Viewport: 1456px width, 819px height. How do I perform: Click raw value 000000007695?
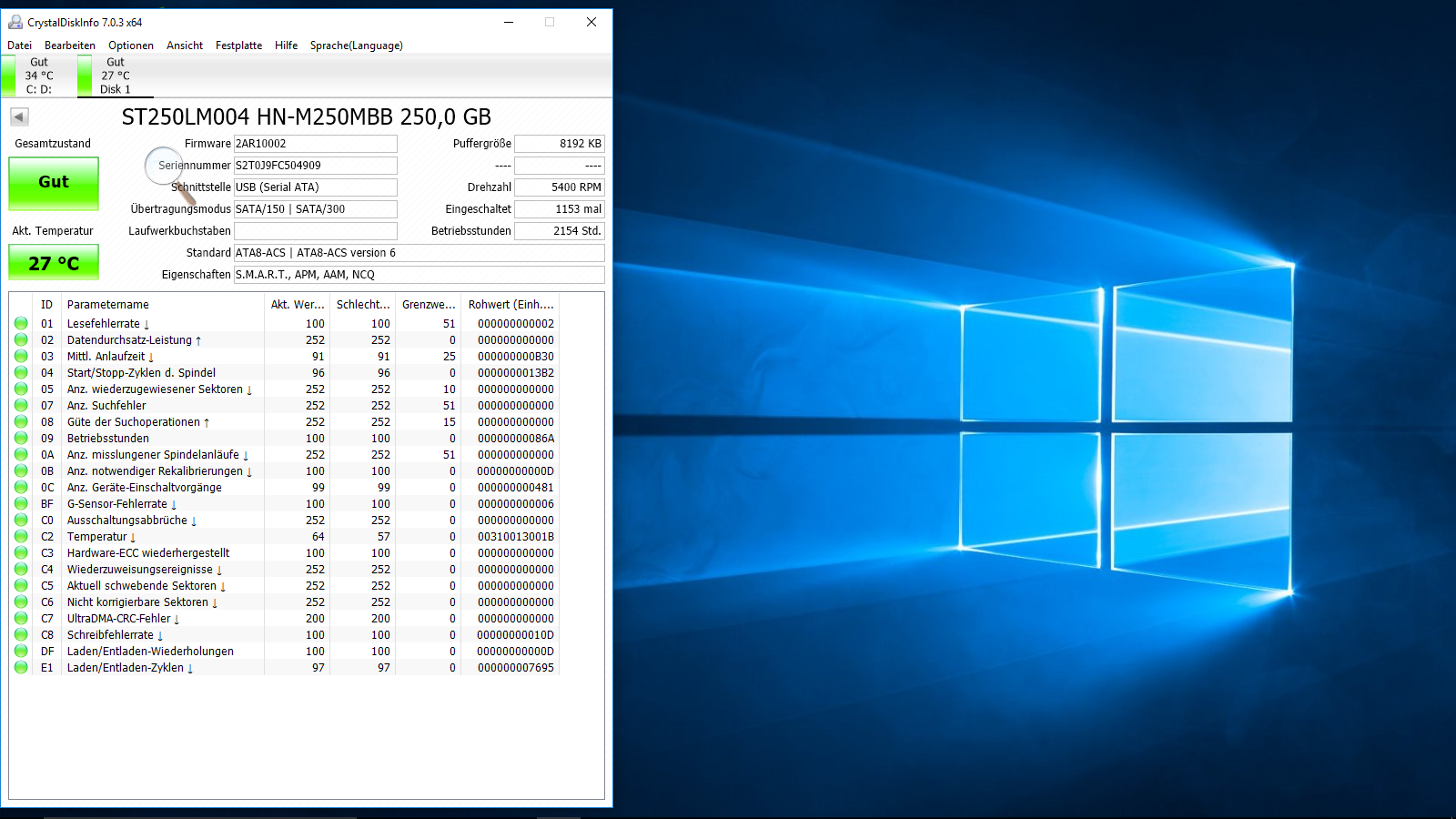pos(516,668)
